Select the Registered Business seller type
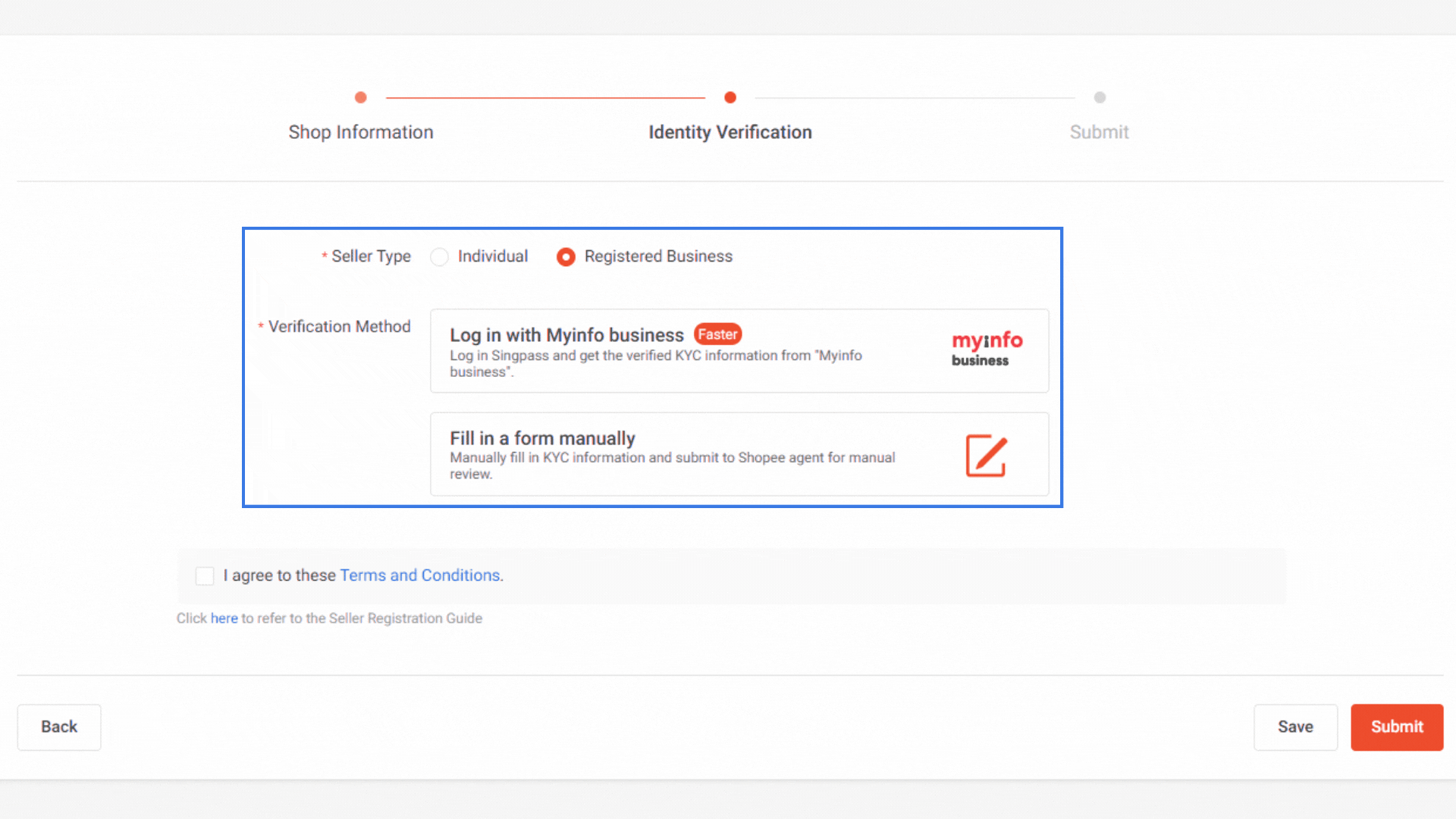 pos(566,257)
